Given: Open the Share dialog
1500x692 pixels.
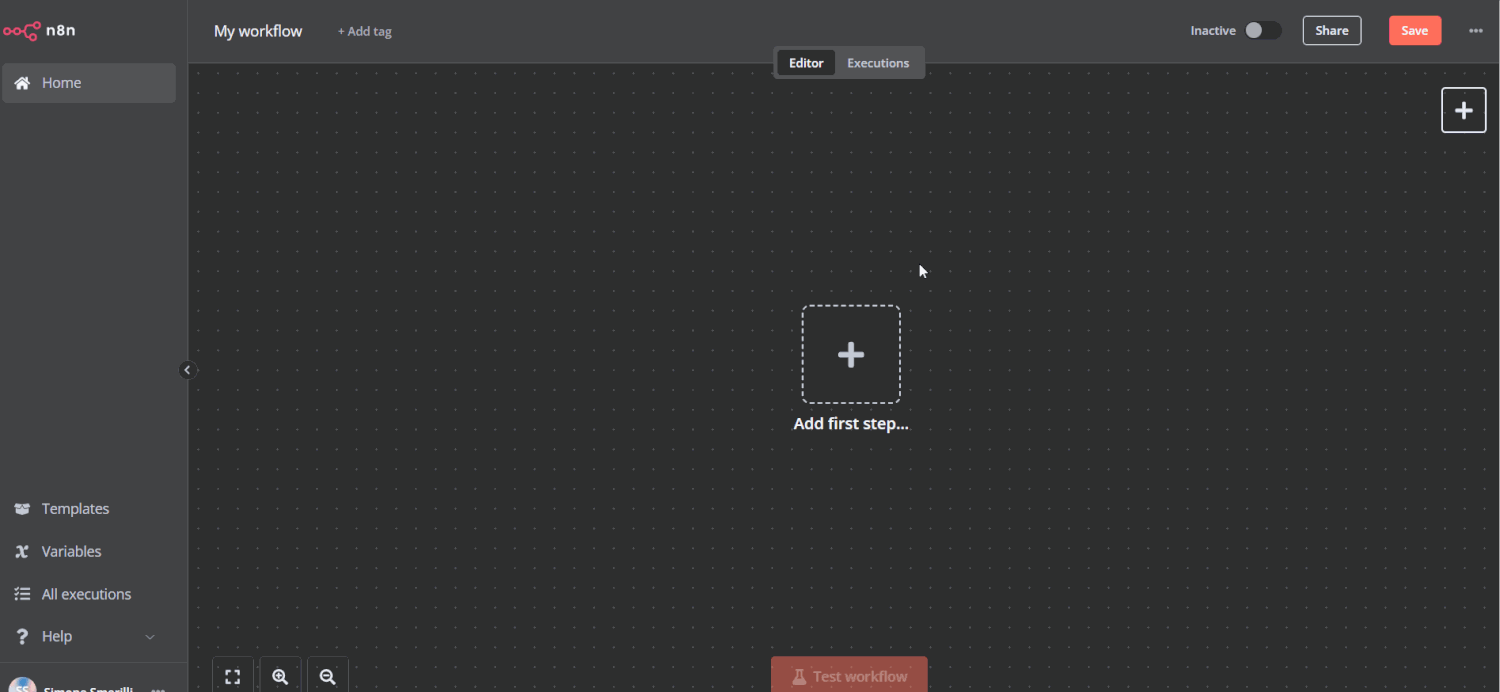Looking at the screenshot, I should (1331, 30).
